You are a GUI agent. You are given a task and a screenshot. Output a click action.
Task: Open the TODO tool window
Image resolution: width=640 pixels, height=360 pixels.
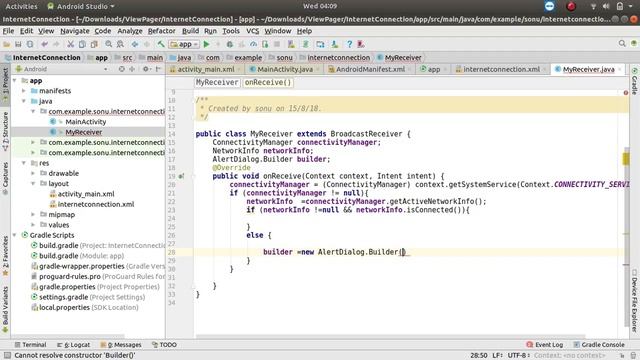tap(164, 345)
